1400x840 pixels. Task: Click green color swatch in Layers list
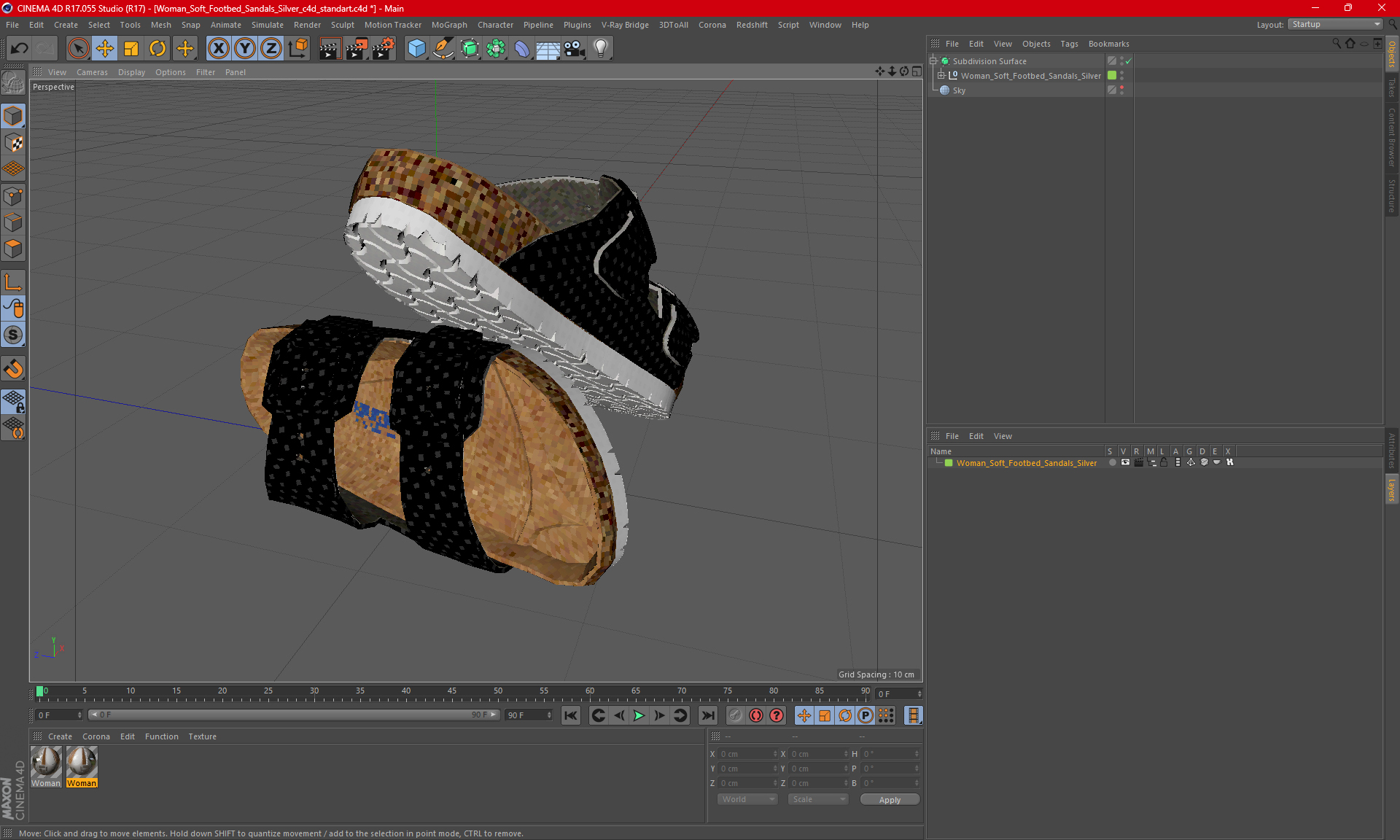[949, 463]
